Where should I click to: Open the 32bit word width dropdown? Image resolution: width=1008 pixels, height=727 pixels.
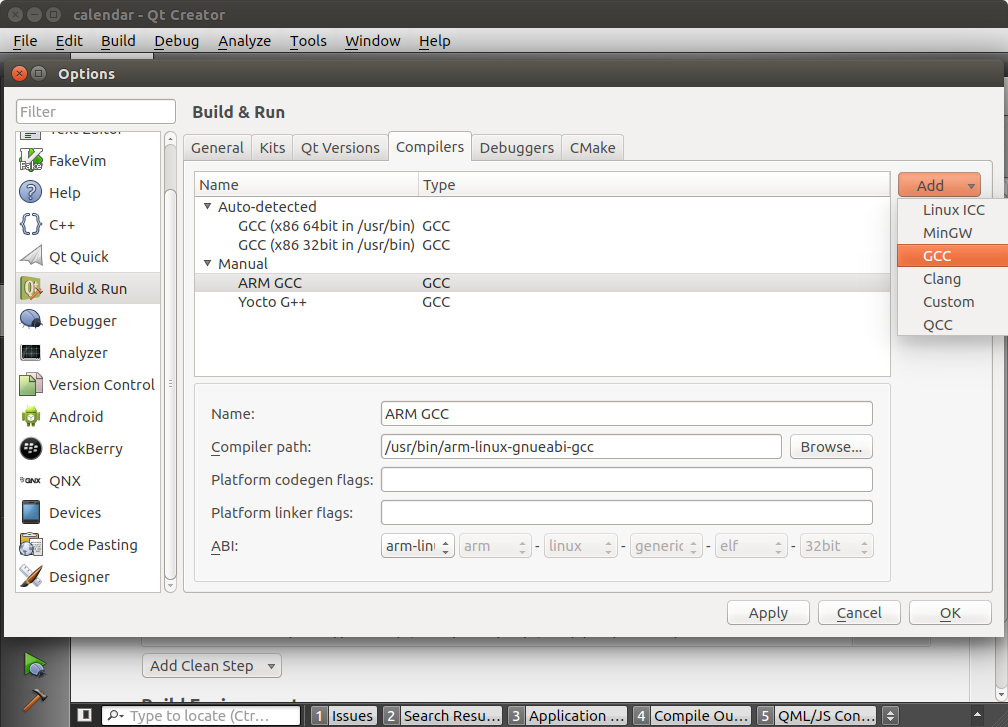(836, 546)
